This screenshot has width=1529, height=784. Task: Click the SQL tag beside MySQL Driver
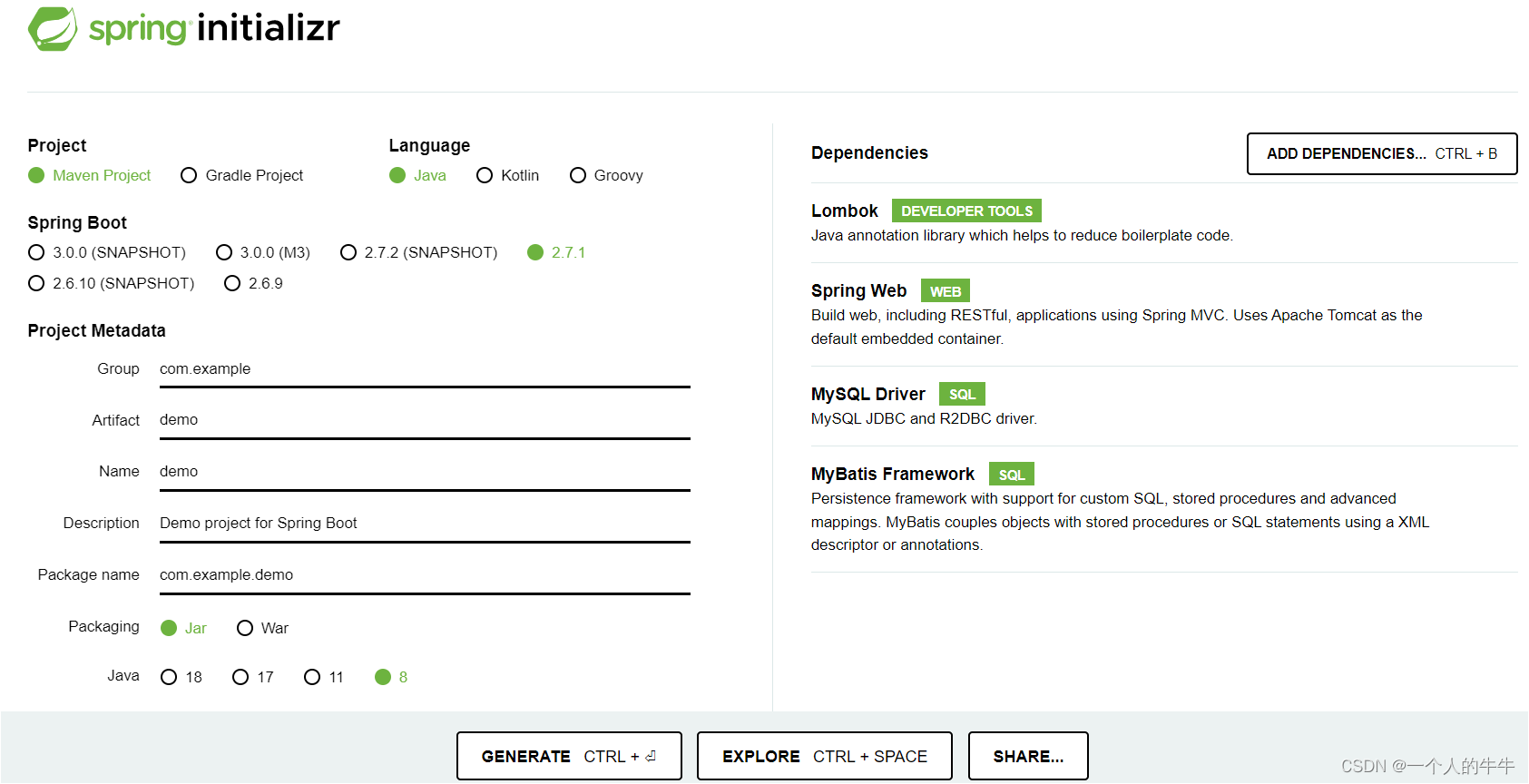click(962, 394)
